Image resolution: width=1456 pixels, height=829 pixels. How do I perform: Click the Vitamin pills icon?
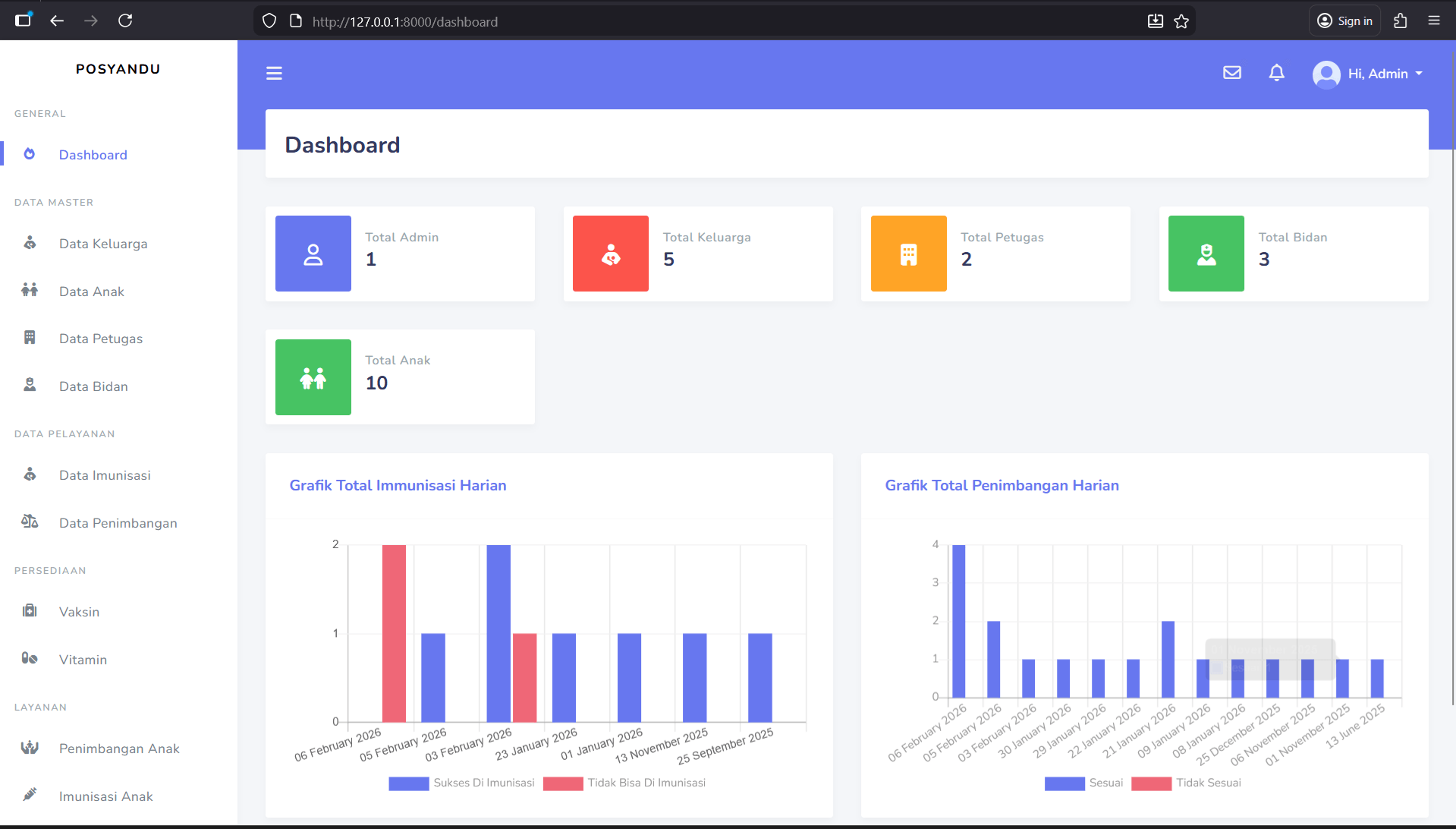click(x=30, y=658)
